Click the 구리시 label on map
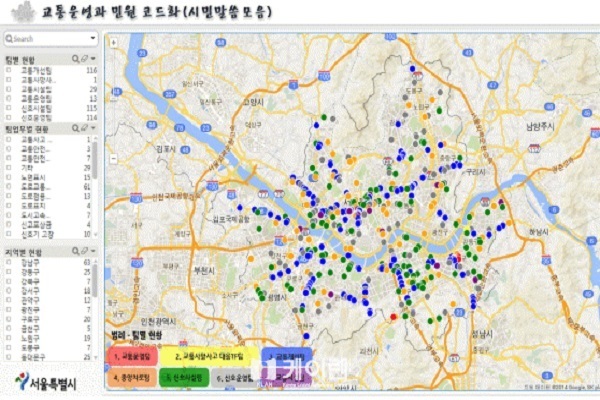 tap(476, 172)
